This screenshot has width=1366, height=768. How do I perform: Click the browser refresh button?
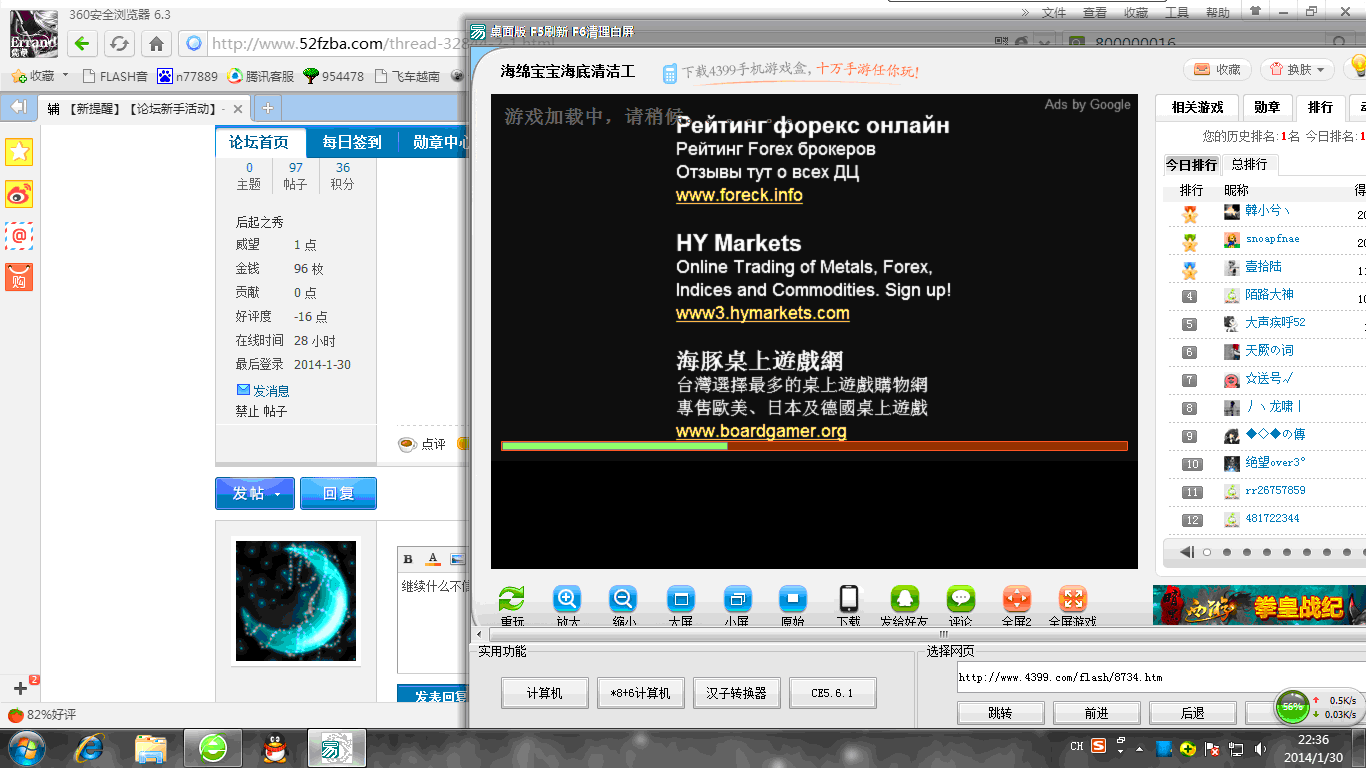[119, 43]
